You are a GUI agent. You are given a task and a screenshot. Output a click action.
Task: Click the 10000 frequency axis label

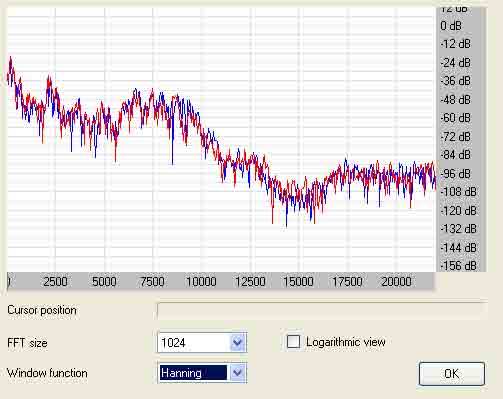coord(201,282)
